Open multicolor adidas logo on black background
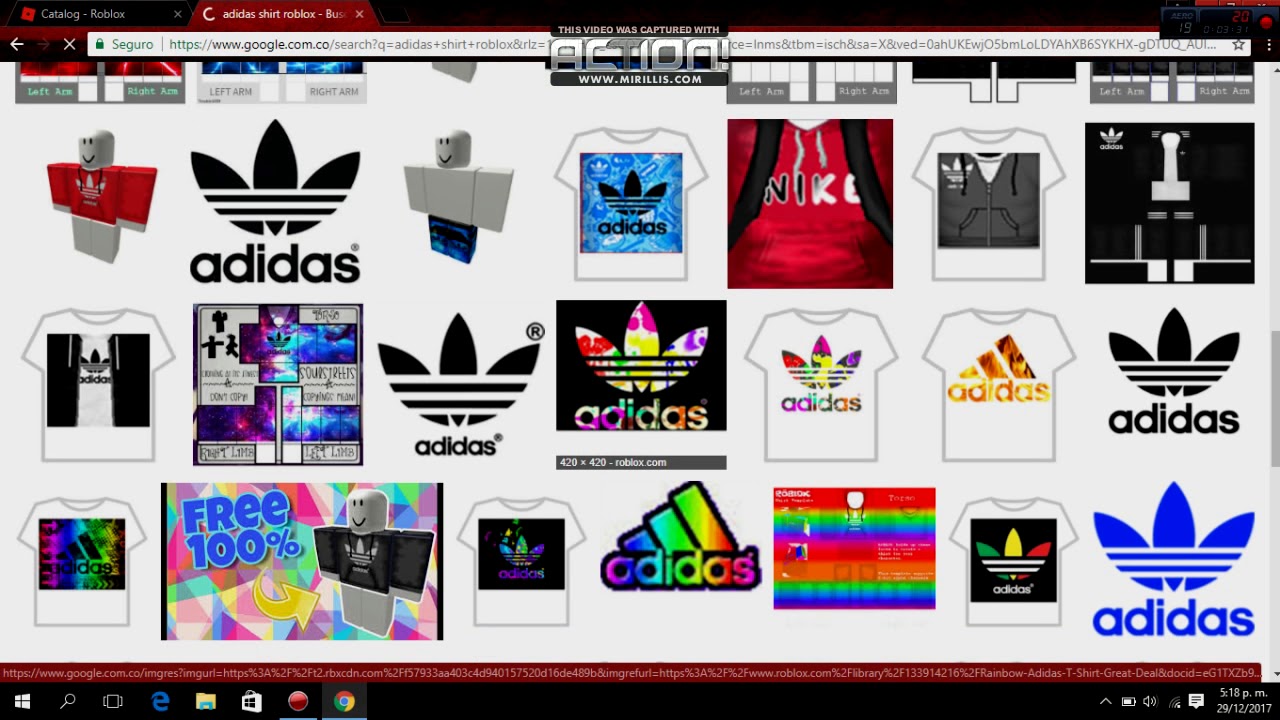 641,366
